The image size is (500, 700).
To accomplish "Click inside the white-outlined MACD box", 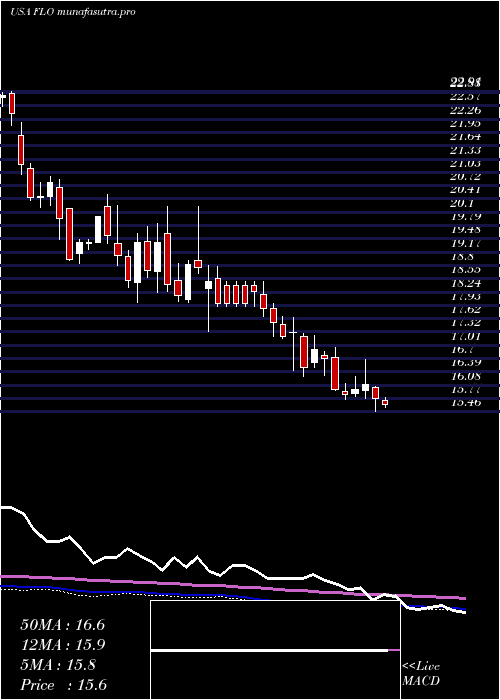I will pos(275,650).
